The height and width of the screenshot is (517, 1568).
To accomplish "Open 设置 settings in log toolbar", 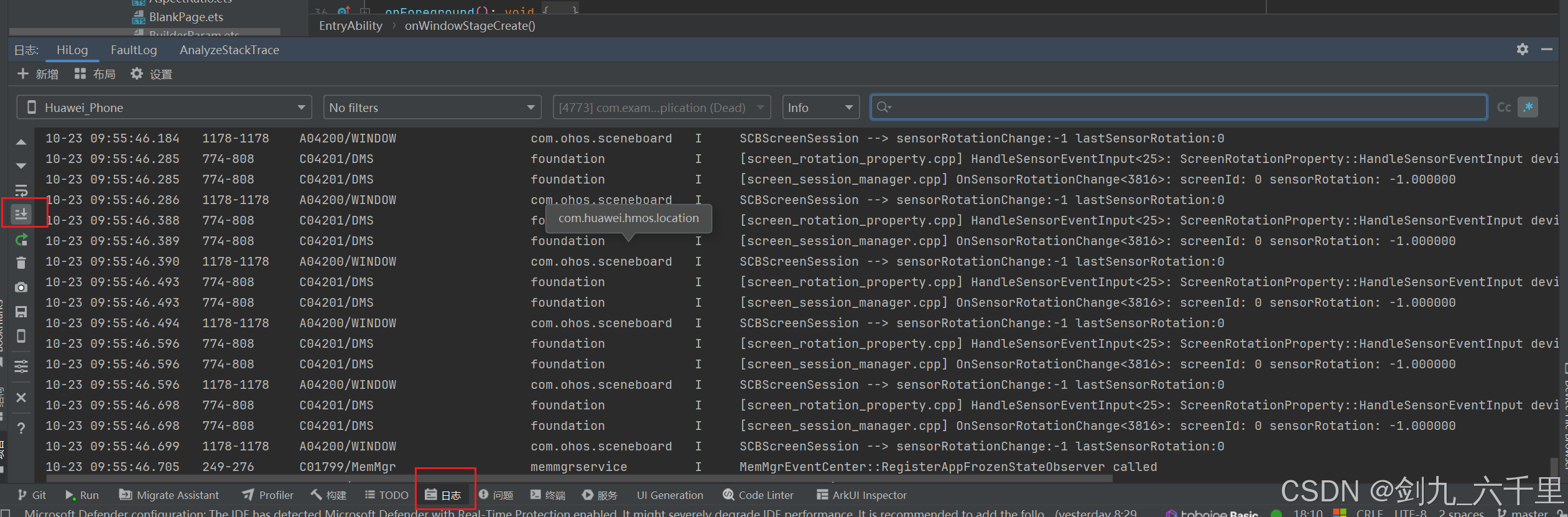I will tap(151, 74).
